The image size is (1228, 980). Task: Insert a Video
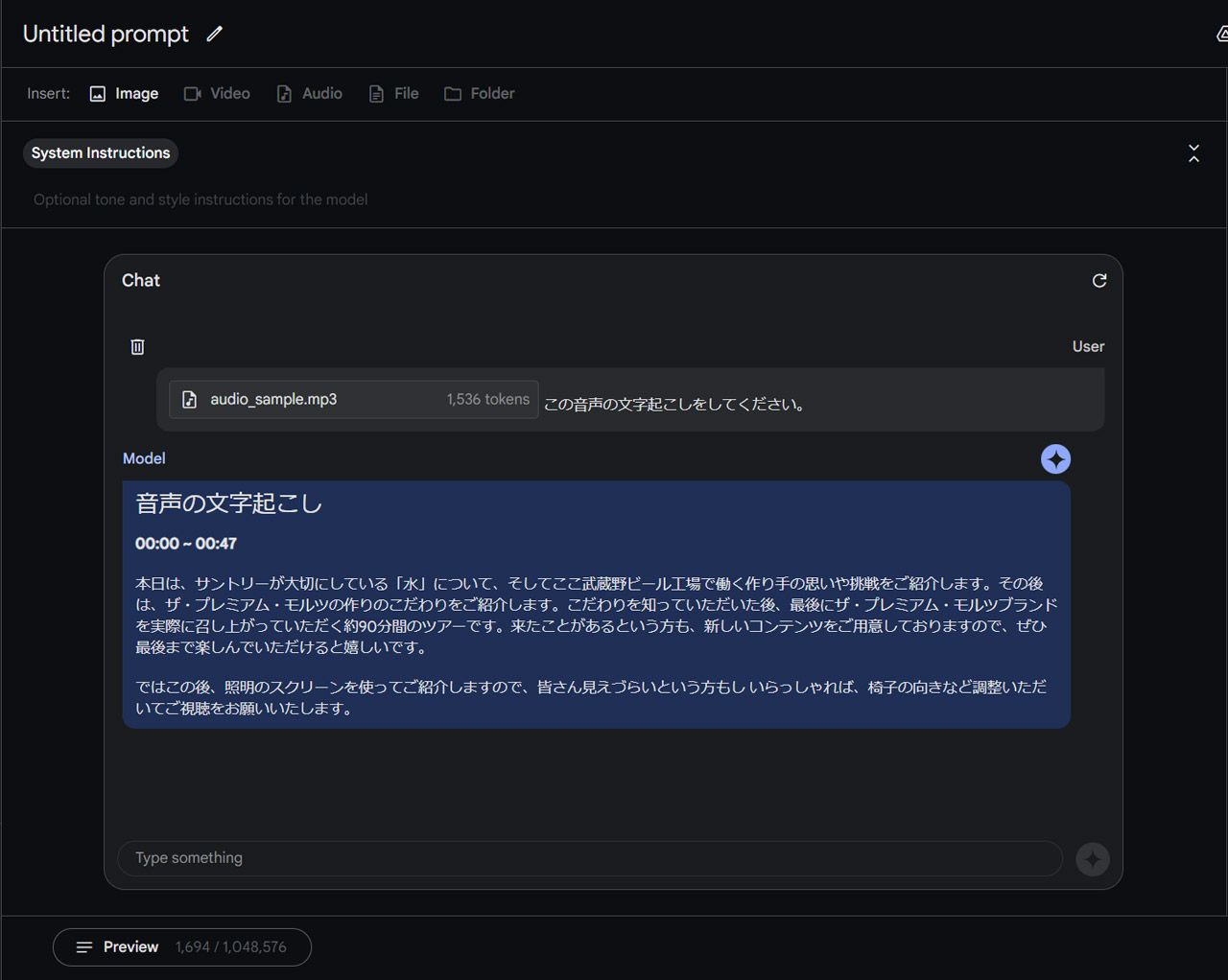pos(217,93)
